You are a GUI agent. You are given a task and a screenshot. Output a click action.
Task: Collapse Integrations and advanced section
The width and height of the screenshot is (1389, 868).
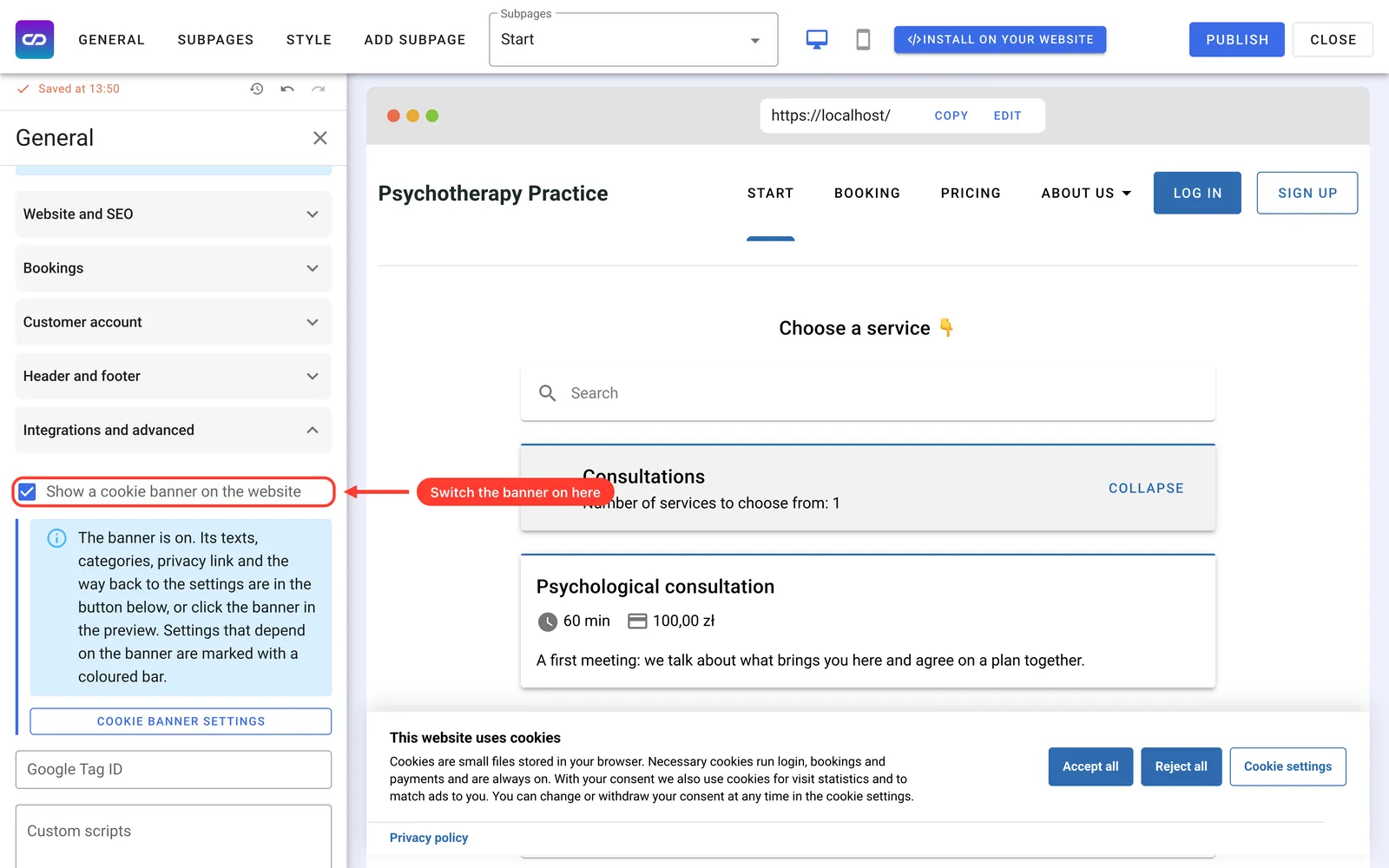174,430
